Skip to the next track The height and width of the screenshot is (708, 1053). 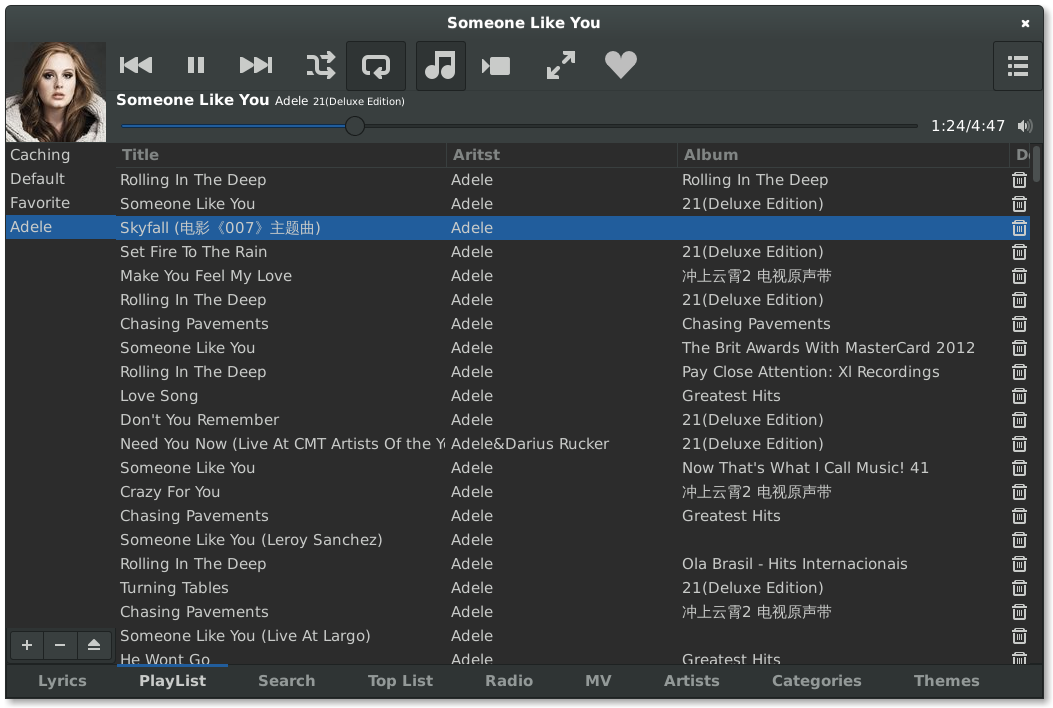pos(256,65)
